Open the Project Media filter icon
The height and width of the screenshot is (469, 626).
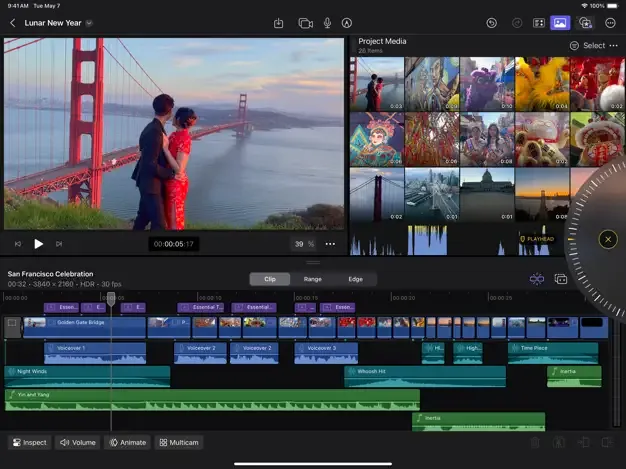[x=574, y=46]
